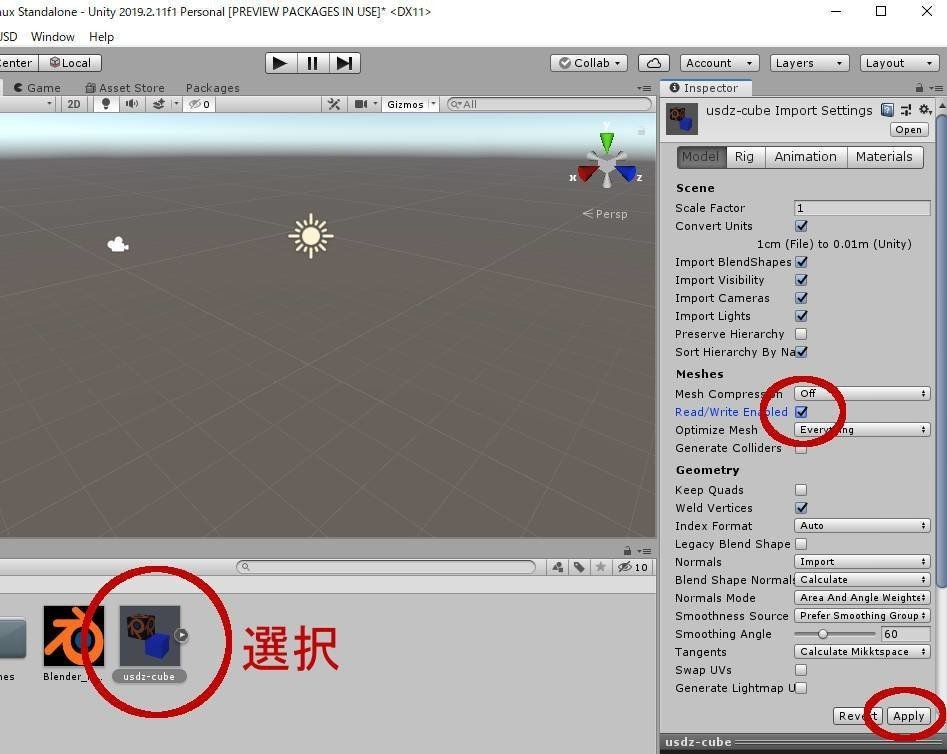Toggle scene audio with the speaker icon

coord(131,104)
